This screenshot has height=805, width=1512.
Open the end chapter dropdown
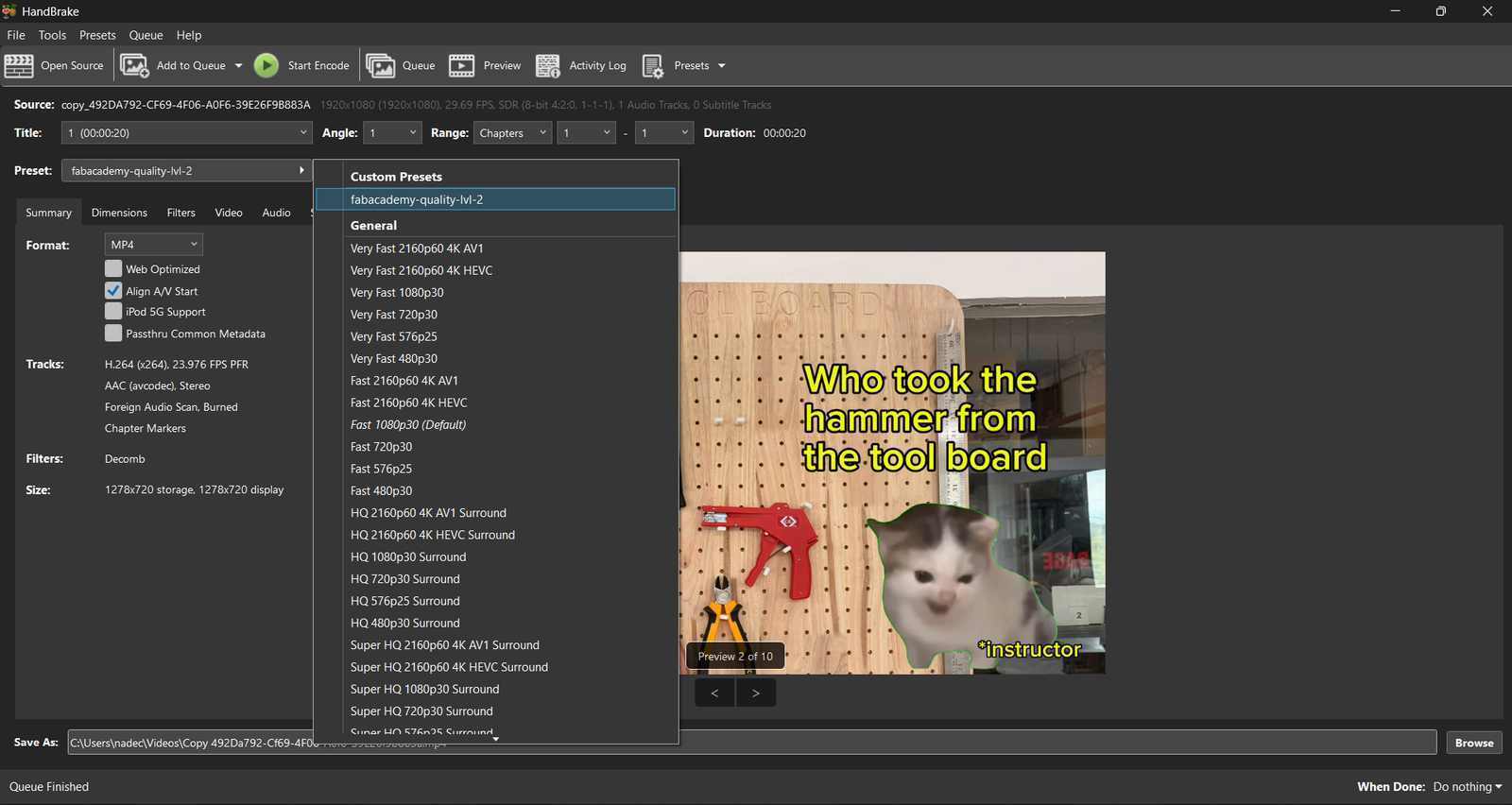(x=664, y=133)
